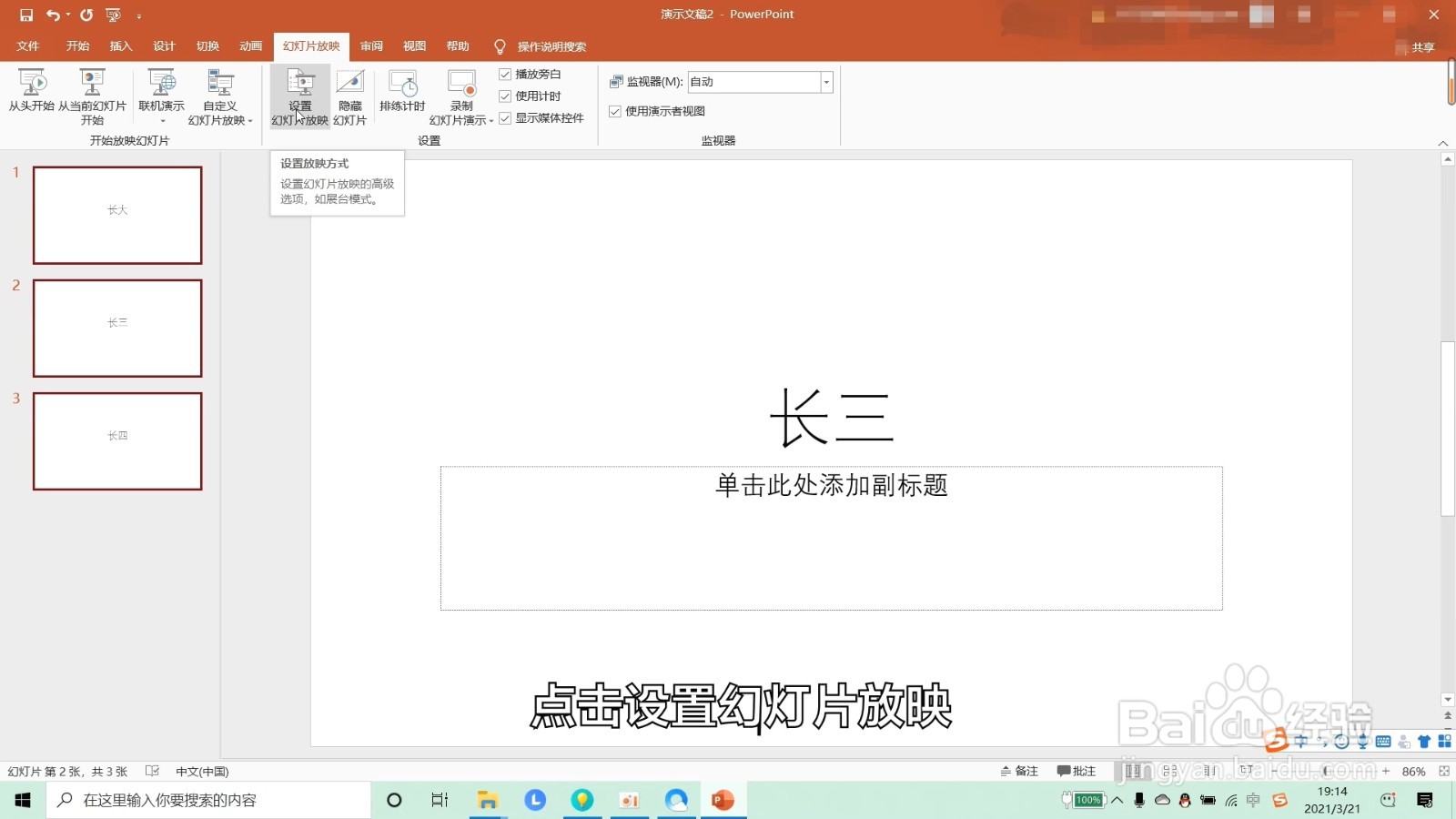Viewport: 1456px width, 819px height.
Task: Collapse the ribbon with the chevron
Action: point(1442,143)
